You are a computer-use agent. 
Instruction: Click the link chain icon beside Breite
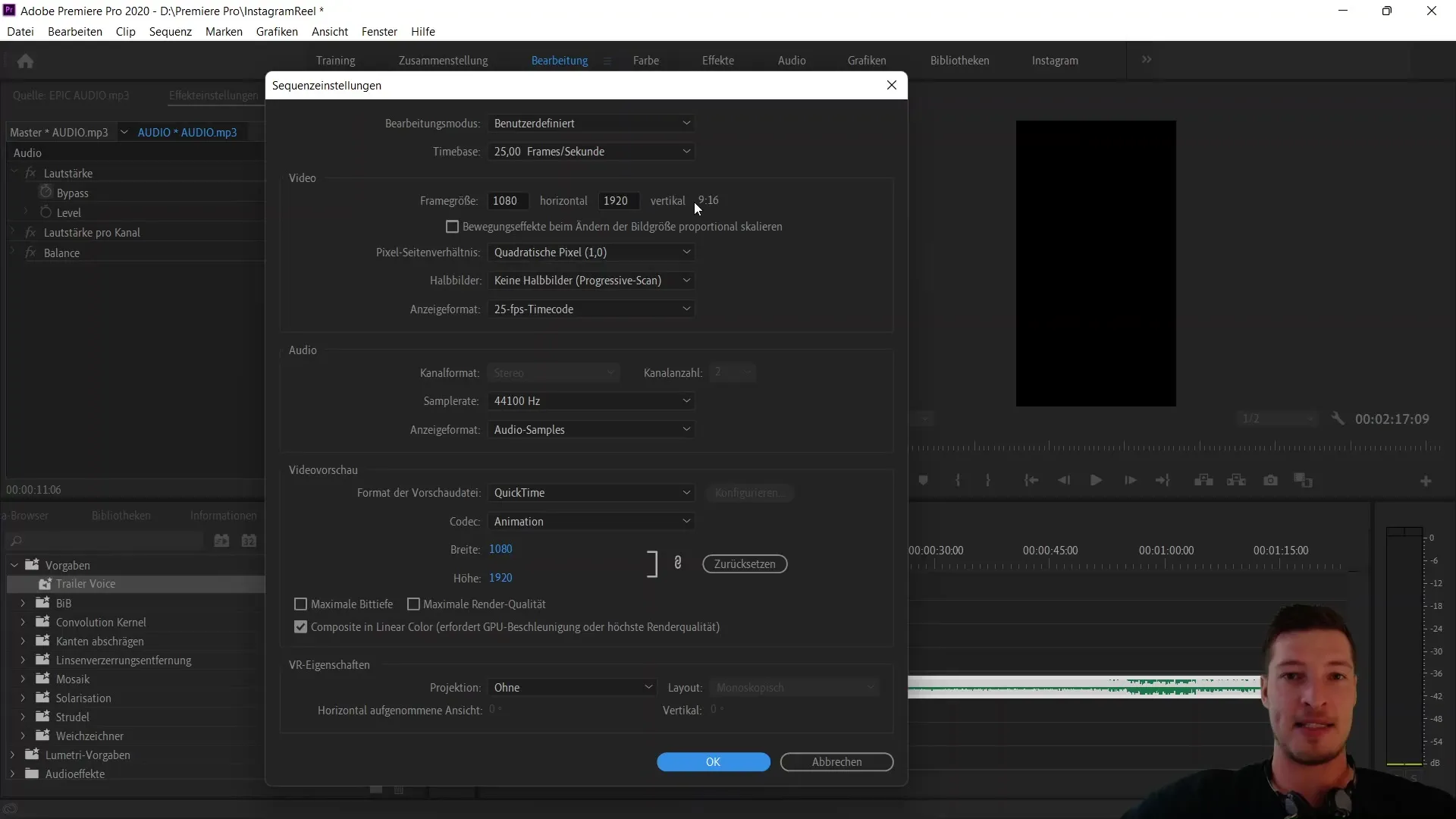tap(678, 563)
